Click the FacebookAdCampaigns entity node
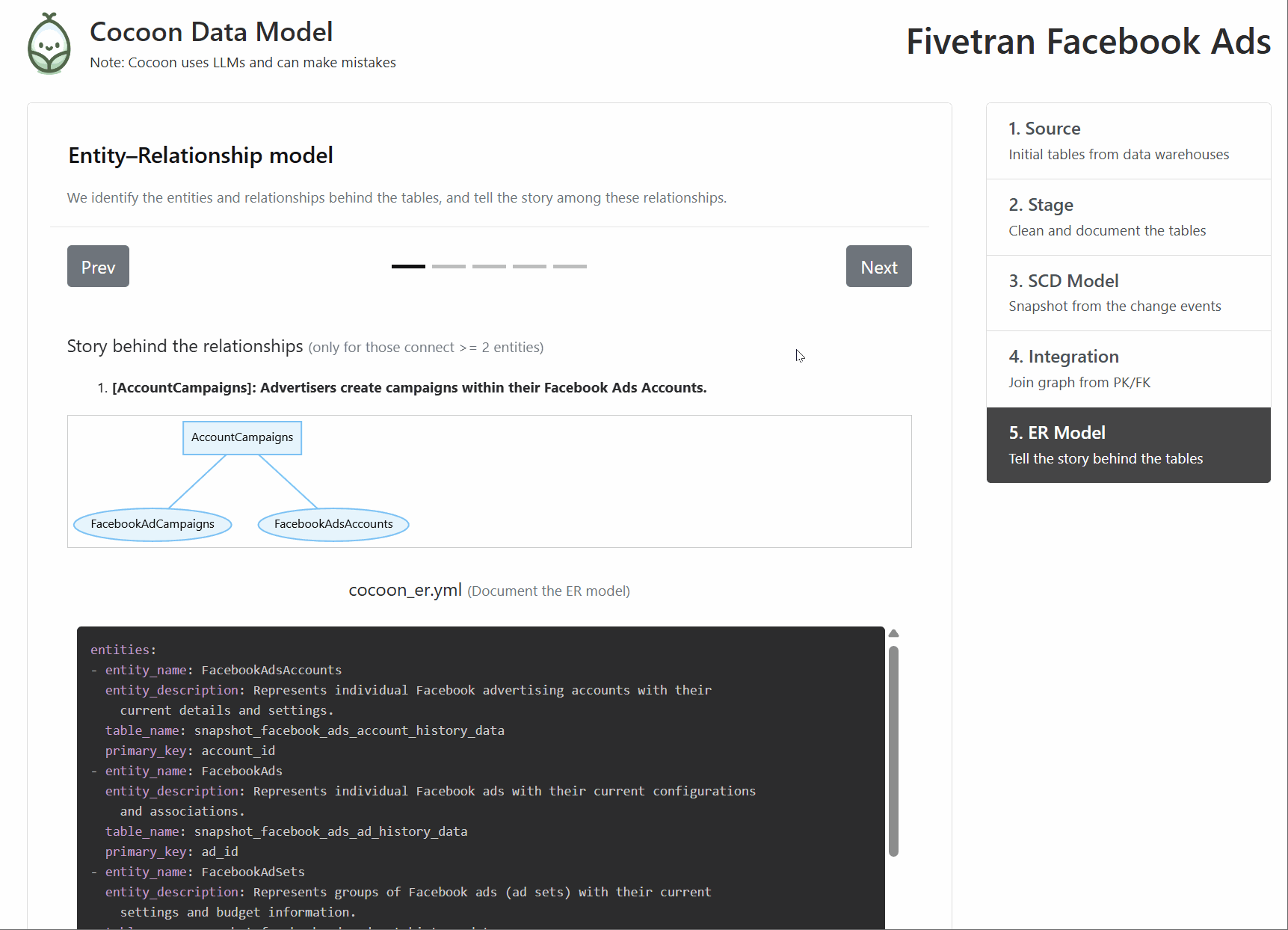This screenshot has height=930, width=1288. click(x=152, y=524)
